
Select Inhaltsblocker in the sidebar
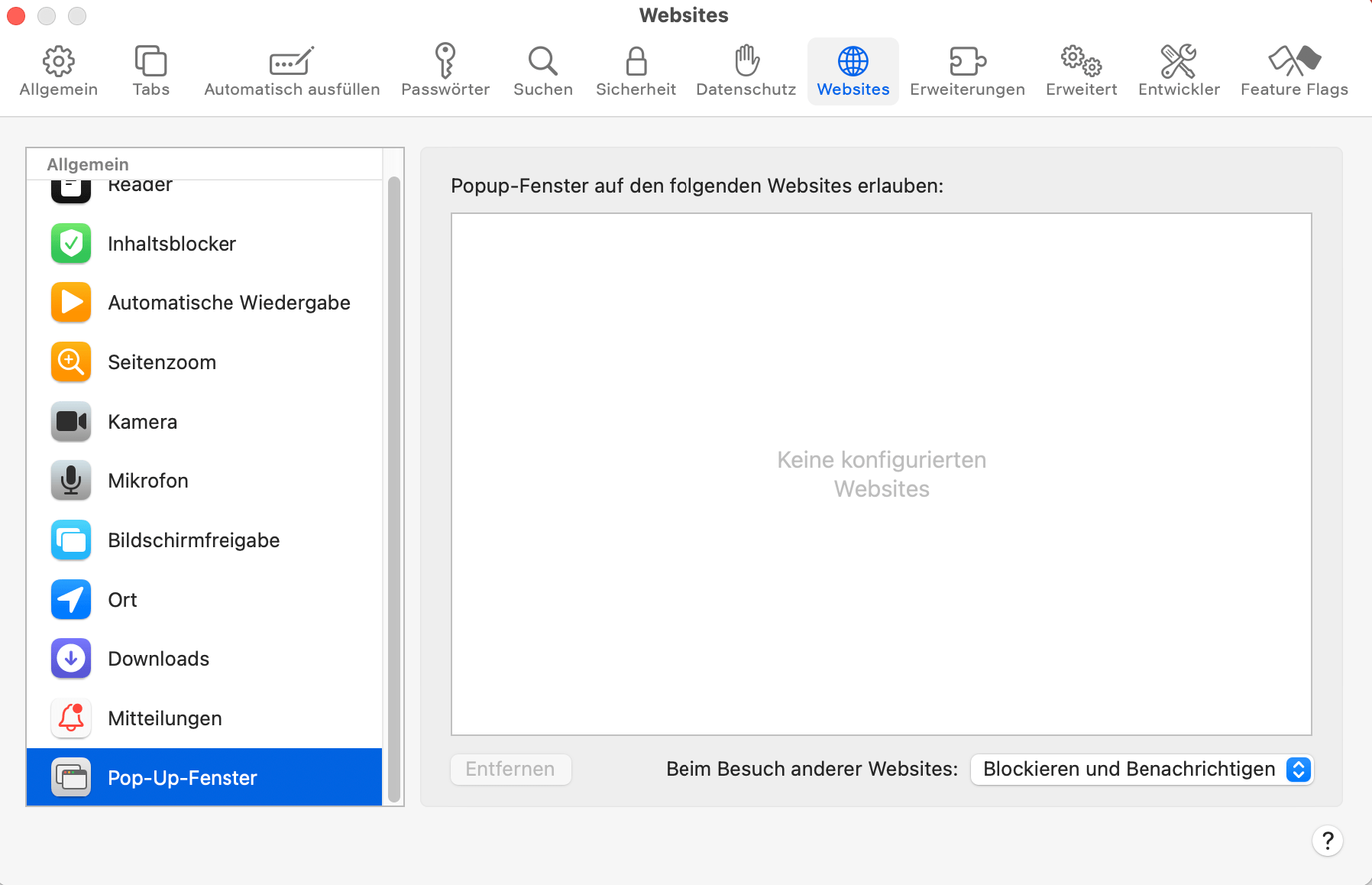(70, 243)
